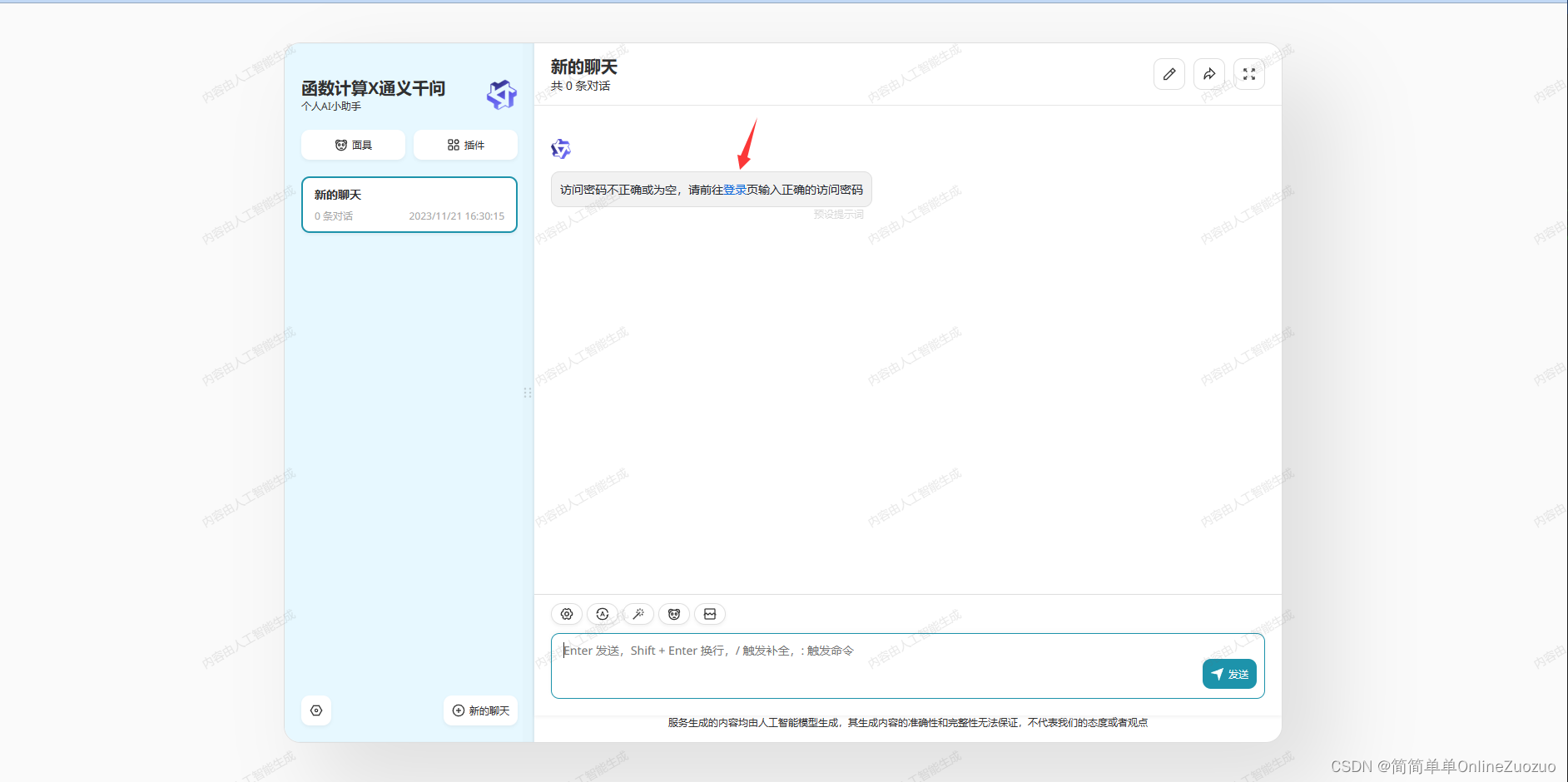
Task: Open sidebar settings gear icon
Action: tap(316, 710)
